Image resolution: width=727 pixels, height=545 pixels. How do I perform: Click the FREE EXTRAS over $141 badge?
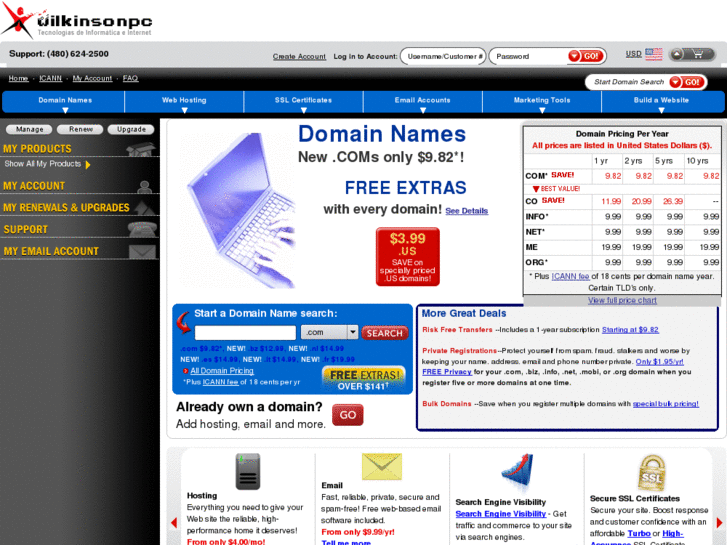point(364,379)
